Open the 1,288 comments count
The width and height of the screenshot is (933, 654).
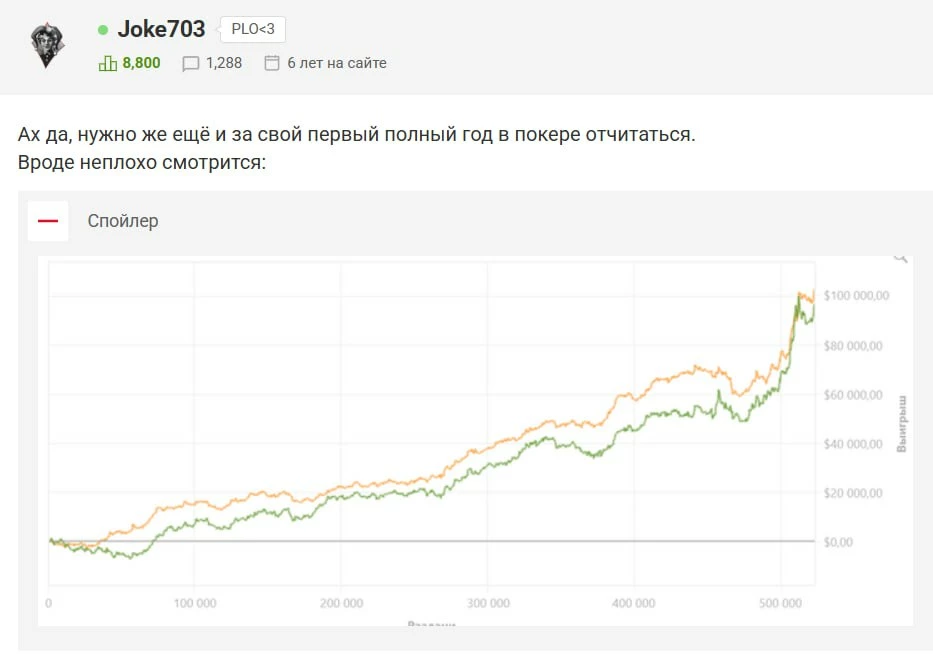(x=224, y=63)
